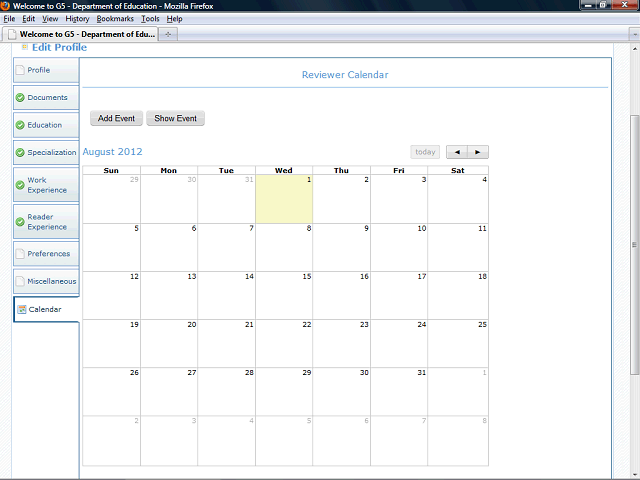Image resolution: width=640 pixels, height=480 pixels.
Task: Select August 11 day cell
Action: click(x=458, y=247)
